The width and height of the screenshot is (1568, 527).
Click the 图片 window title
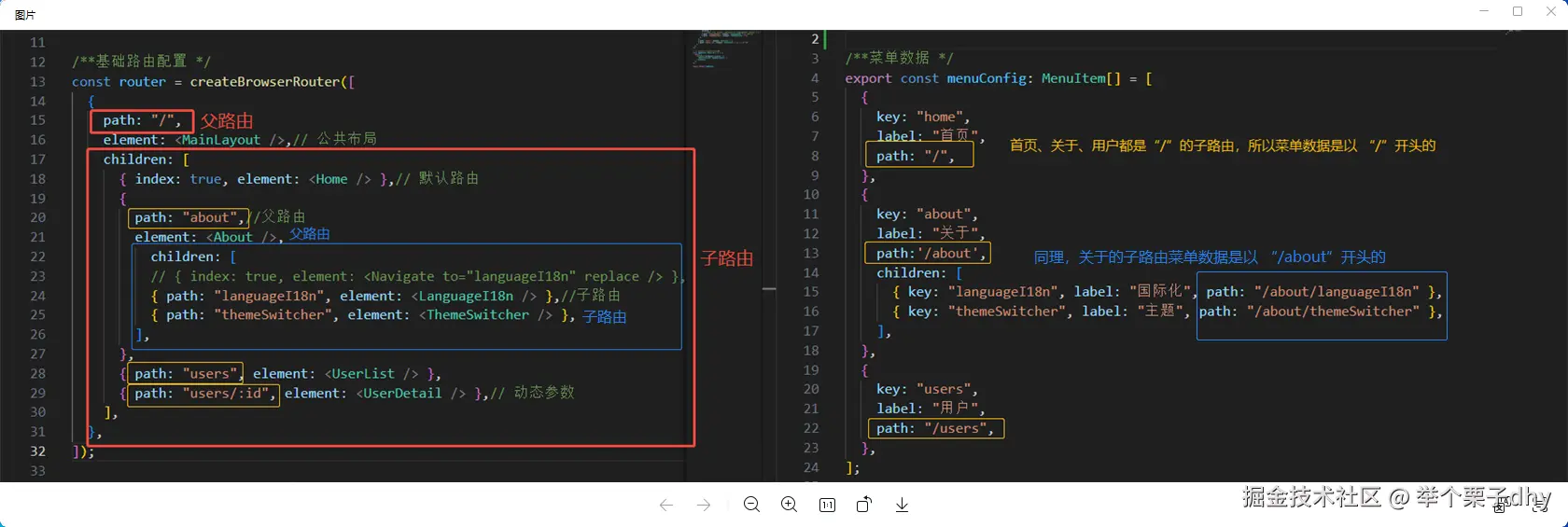pyautogui.click(x=25, y=15)
